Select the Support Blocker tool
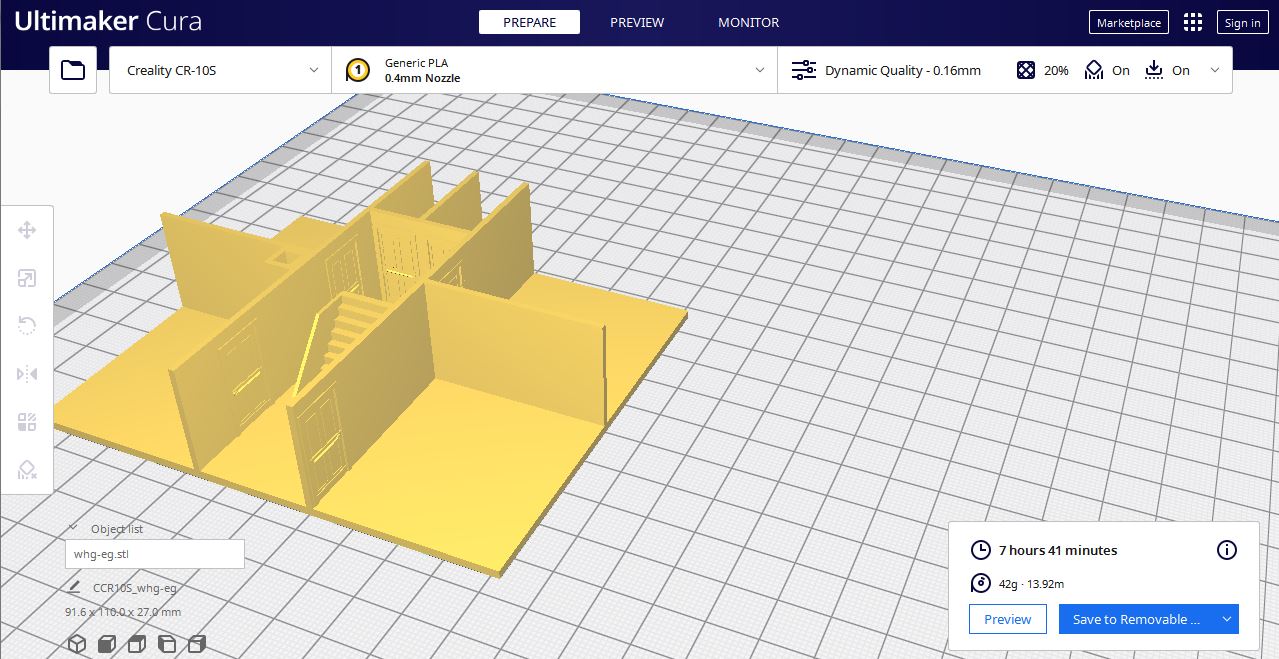The width and height of the screenshot is (1279, 659). 27,470
